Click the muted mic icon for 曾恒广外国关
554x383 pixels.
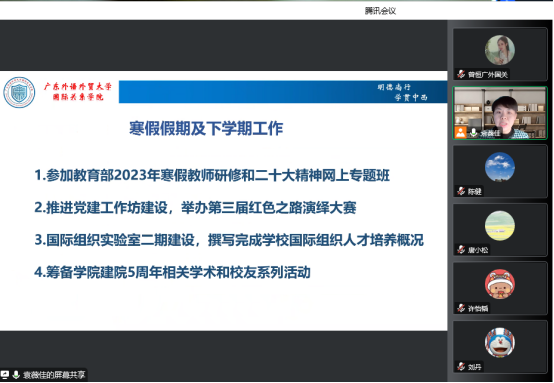[461, 74]
